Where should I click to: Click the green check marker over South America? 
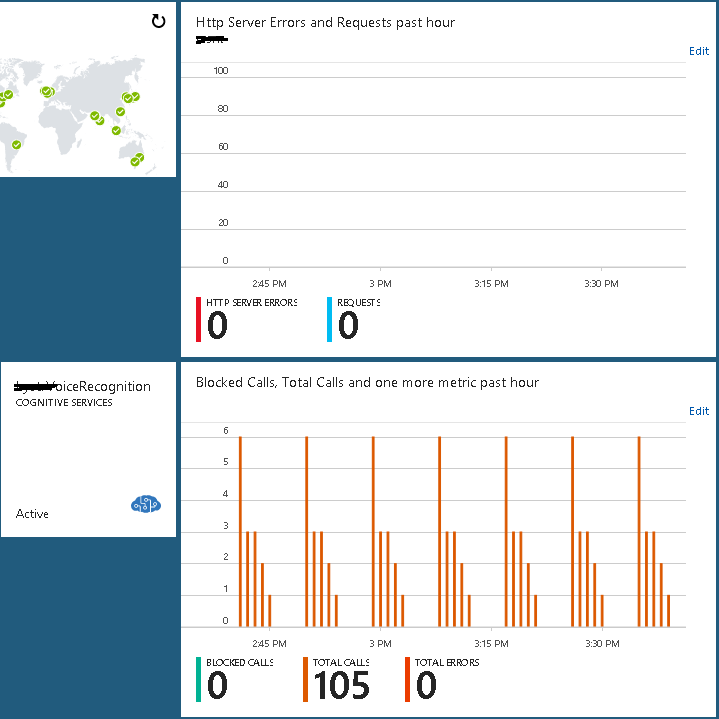17,145
